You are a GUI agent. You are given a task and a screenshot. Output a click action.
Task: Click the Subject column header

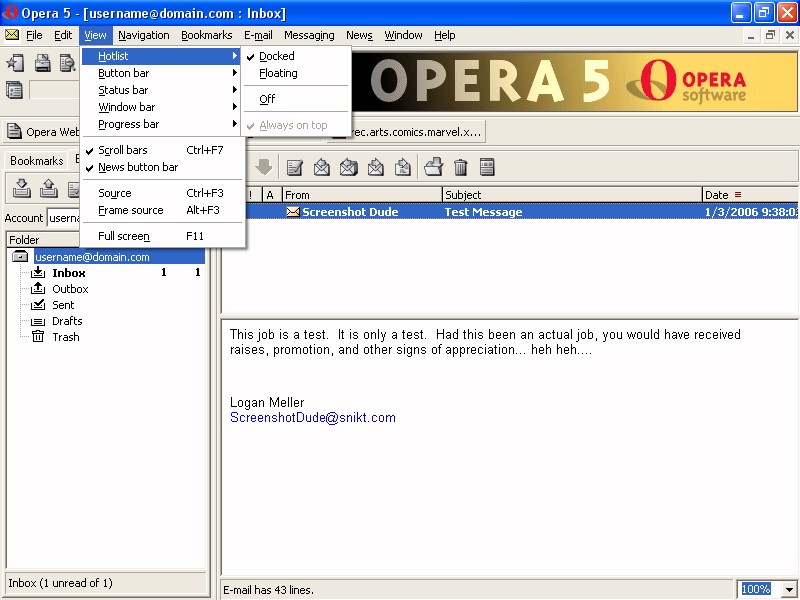click(572, 195)
